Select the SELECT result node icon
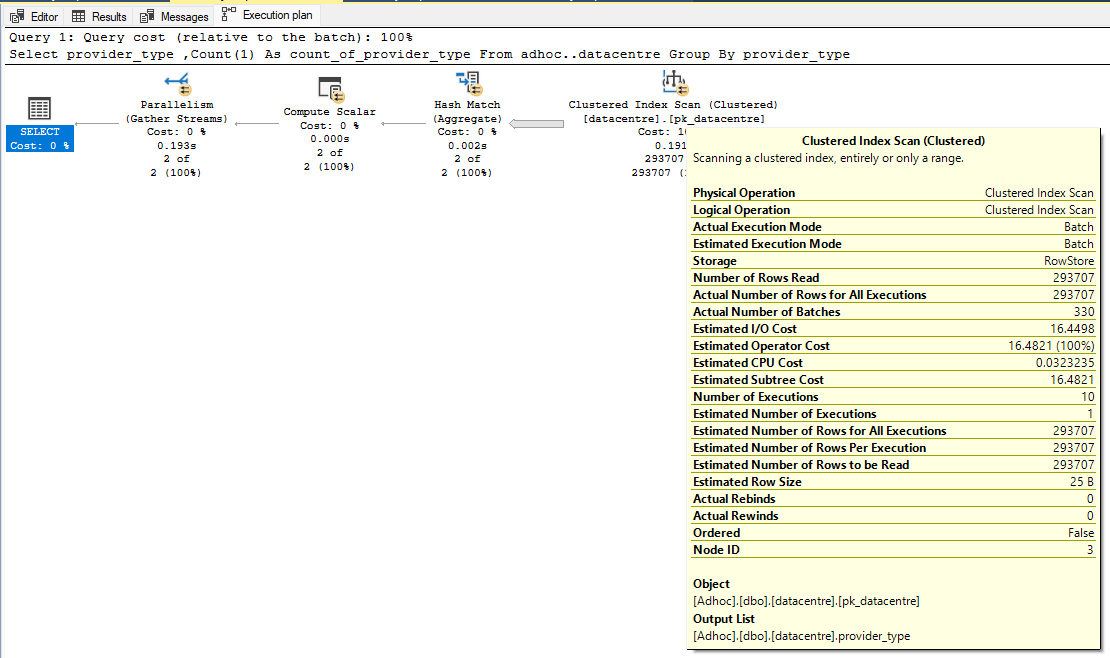 39,108
